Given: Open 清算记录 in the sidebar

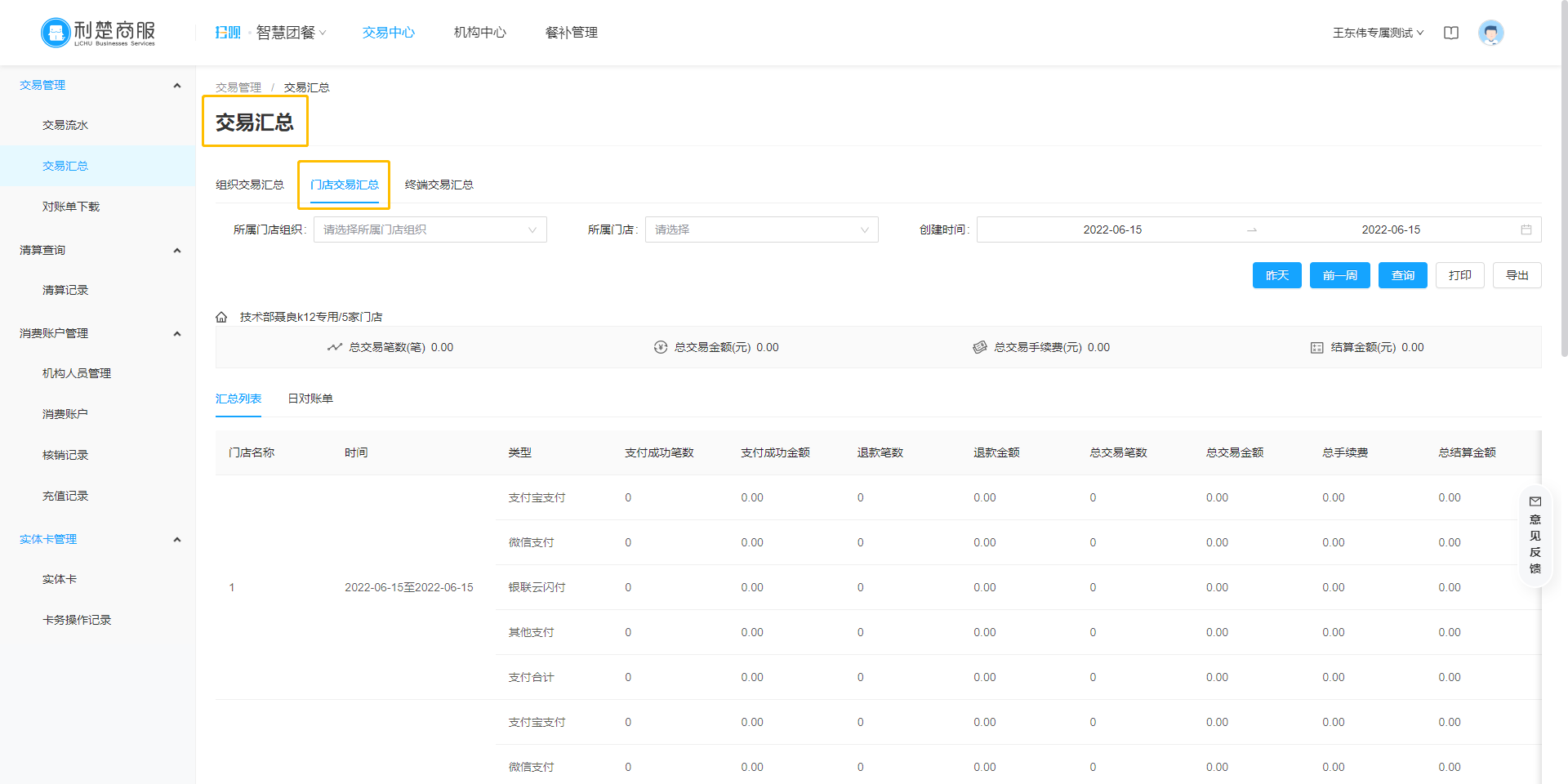Looking at the screenshot, I should [65, 290].
